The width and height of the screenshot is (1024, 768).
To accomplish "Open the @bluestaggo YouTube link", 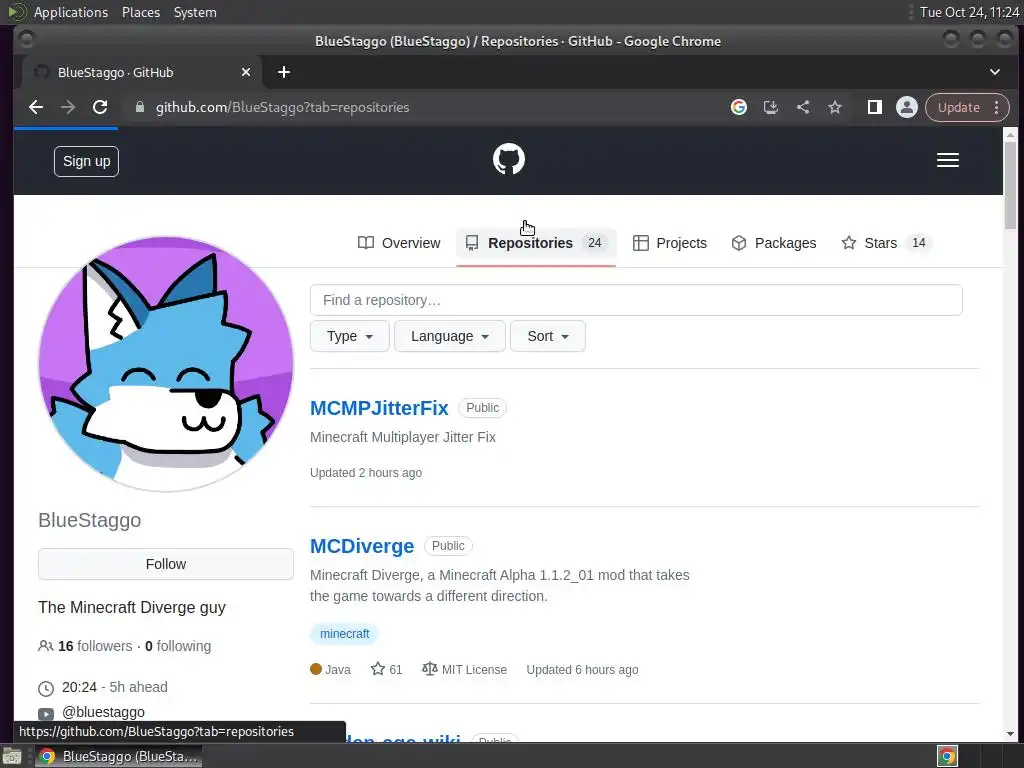I will click(x=103, y=712).
